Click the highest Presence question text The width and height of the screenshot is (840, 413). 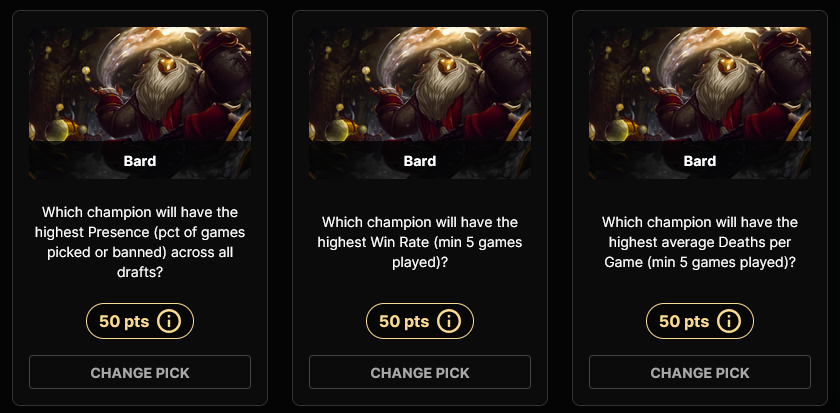point(140,242)
